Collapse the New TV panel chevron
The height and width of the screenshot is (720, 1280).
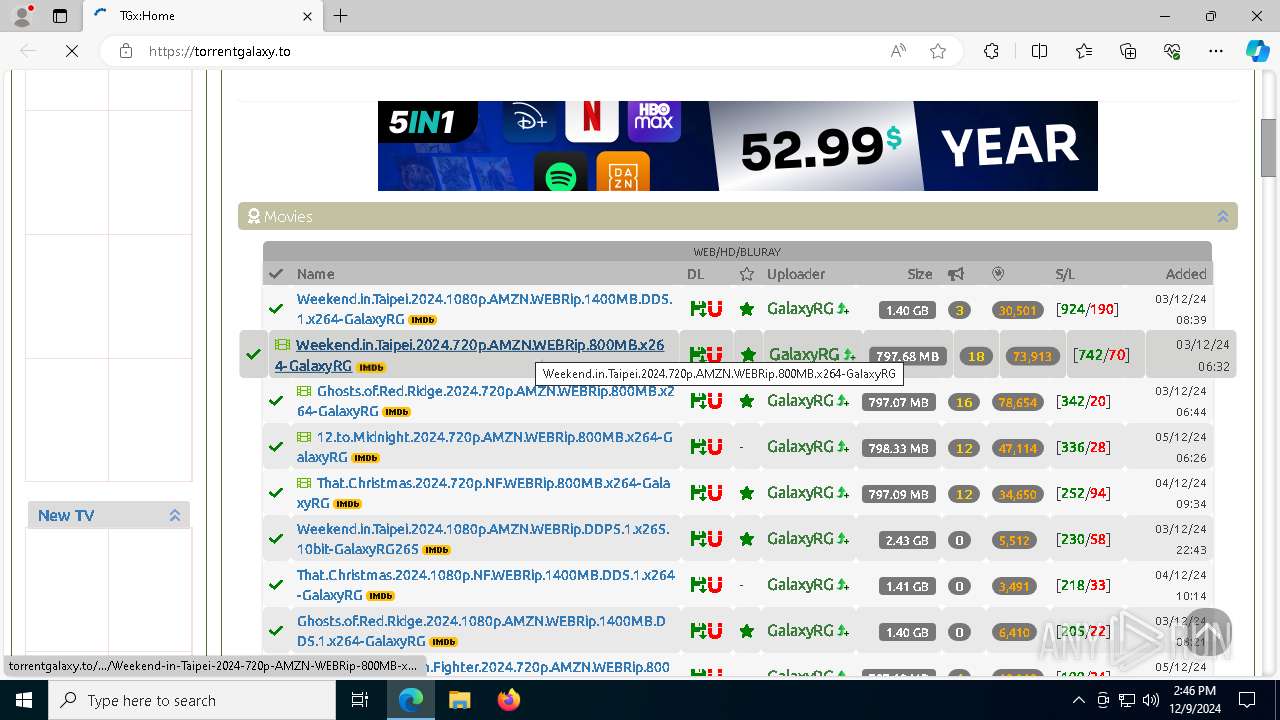click(174, 515)
